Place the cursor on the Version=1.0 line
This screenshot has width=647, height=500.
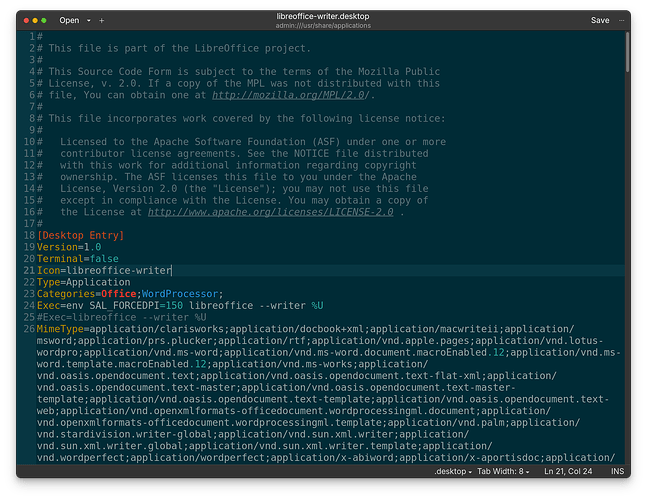[x=69, y=247]
